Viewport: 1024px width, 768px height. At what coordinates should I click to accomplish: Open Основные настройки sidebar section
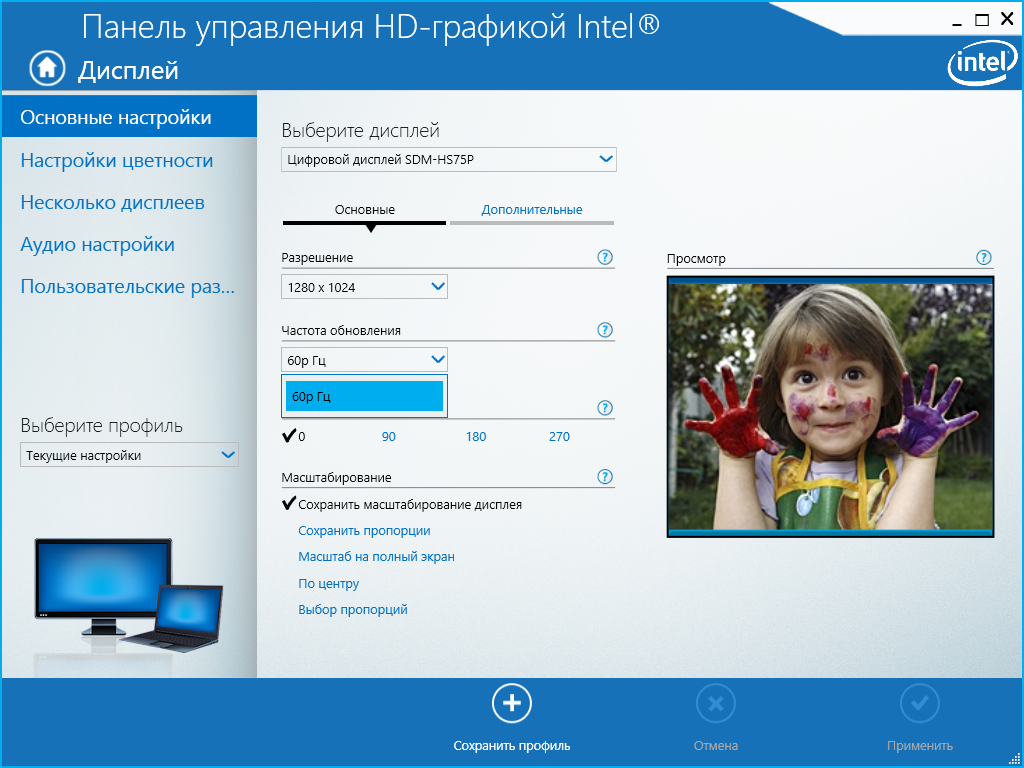pos(129,118)
